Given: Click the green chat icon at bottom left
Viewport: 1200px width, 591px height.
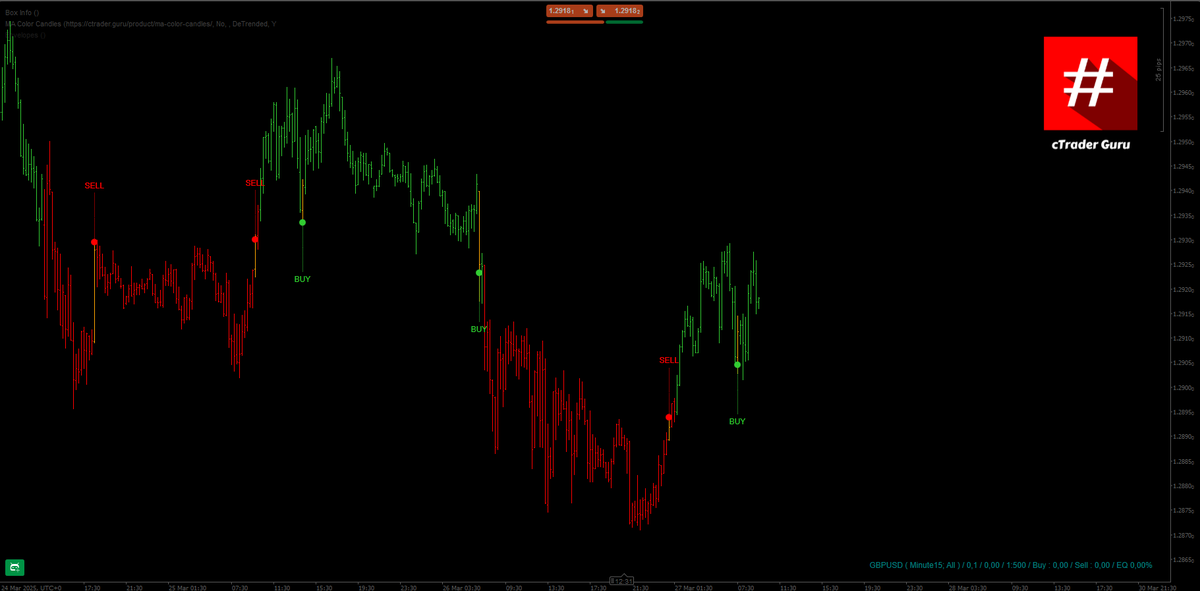Looking at the screenshot, I should coord(14,568).
